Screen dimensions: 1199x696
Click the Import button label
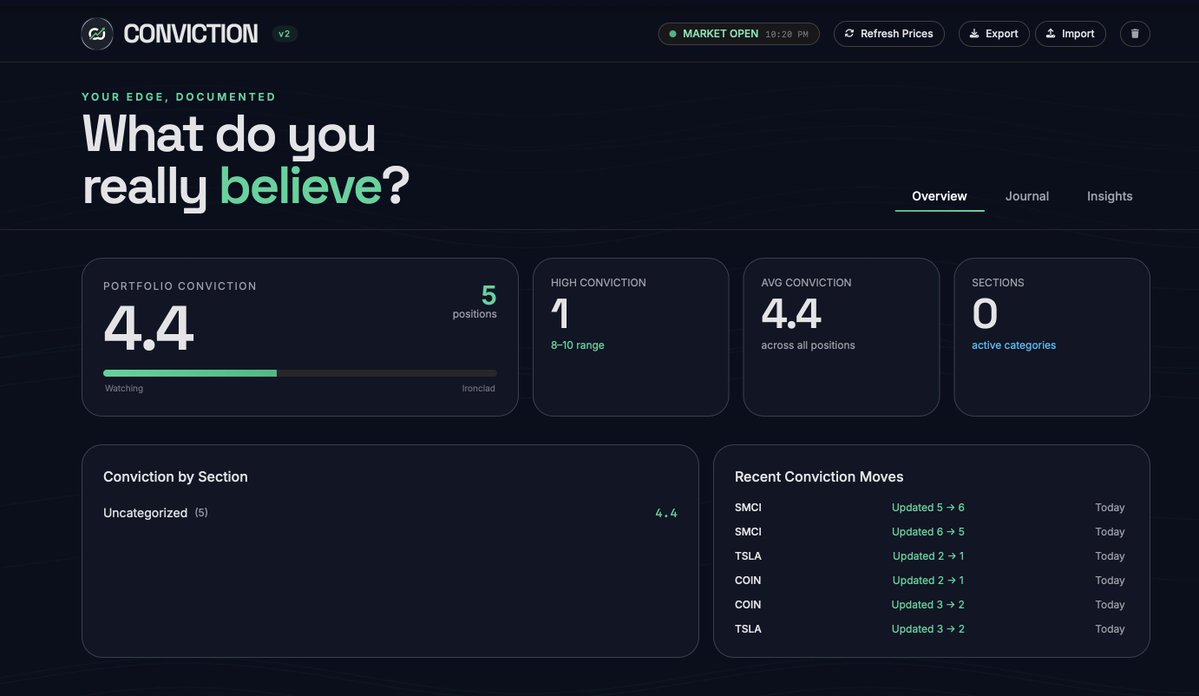coord(1077,34)
